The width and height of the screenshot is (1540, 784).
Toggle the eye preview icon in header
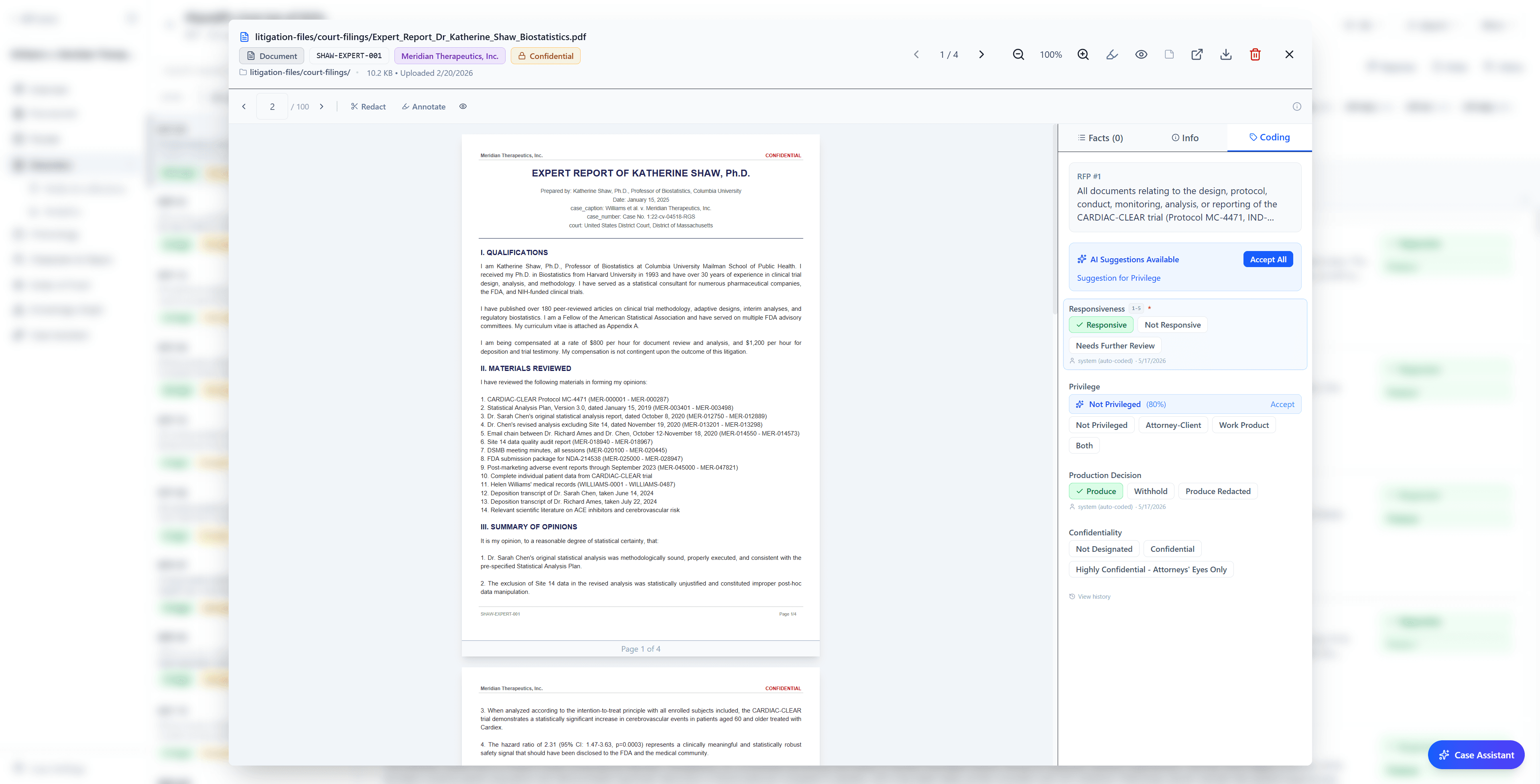(x=1141, y=55)
